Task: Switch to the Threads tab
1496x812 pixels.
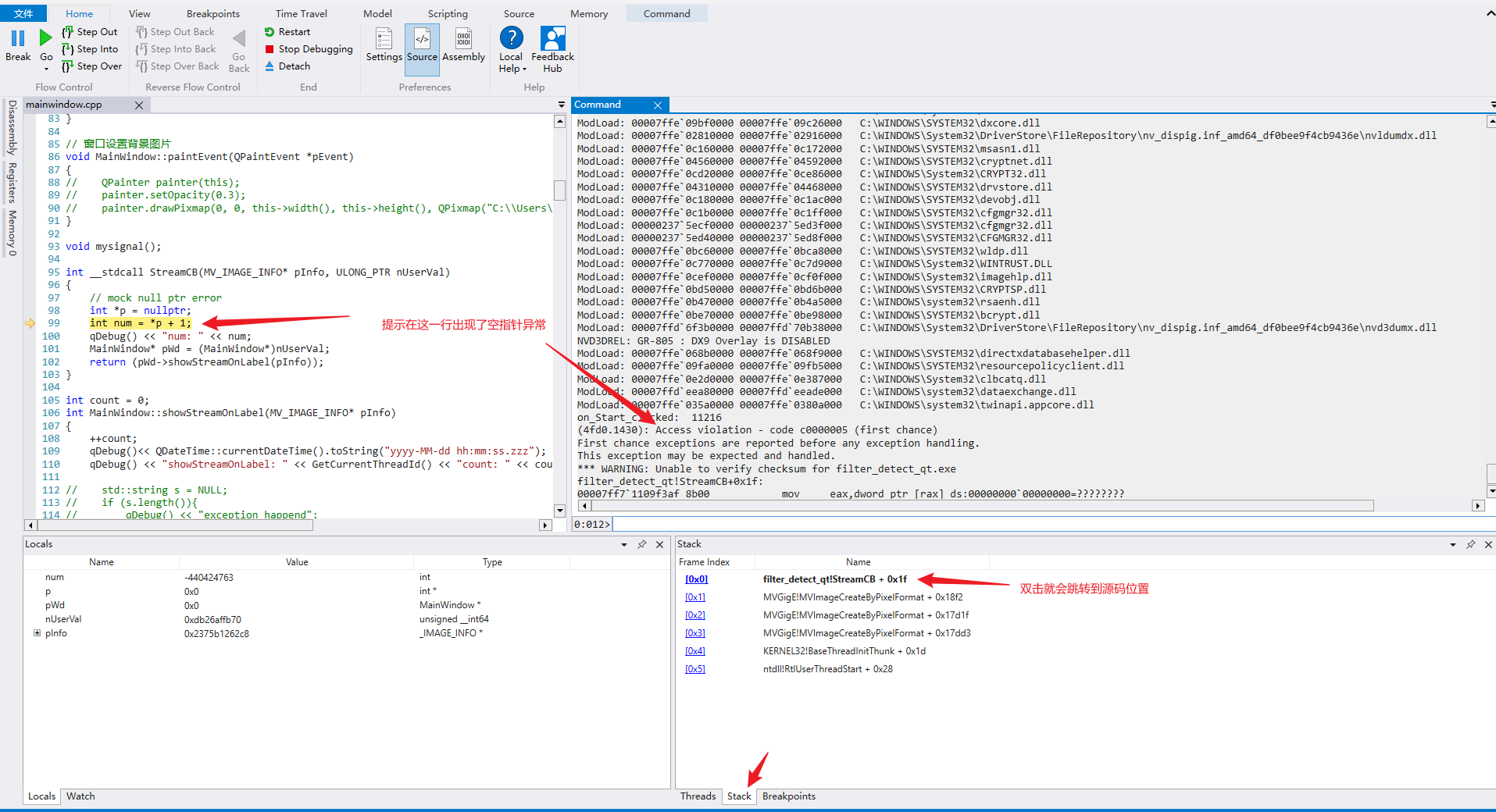Action: tap(698, 796)
